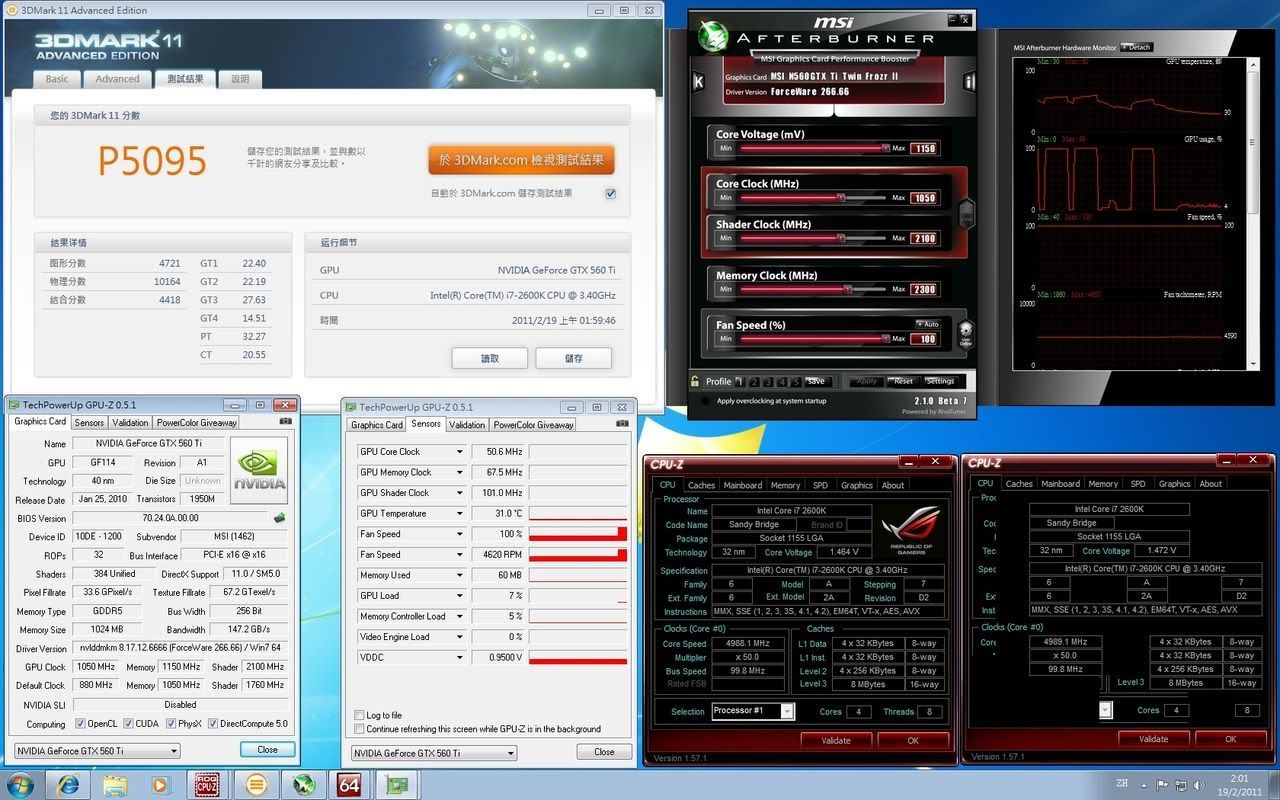Click camera icon in GPU-Z Graphics Card window
This screenshot has width=1280, height=800.
(287, 422)
